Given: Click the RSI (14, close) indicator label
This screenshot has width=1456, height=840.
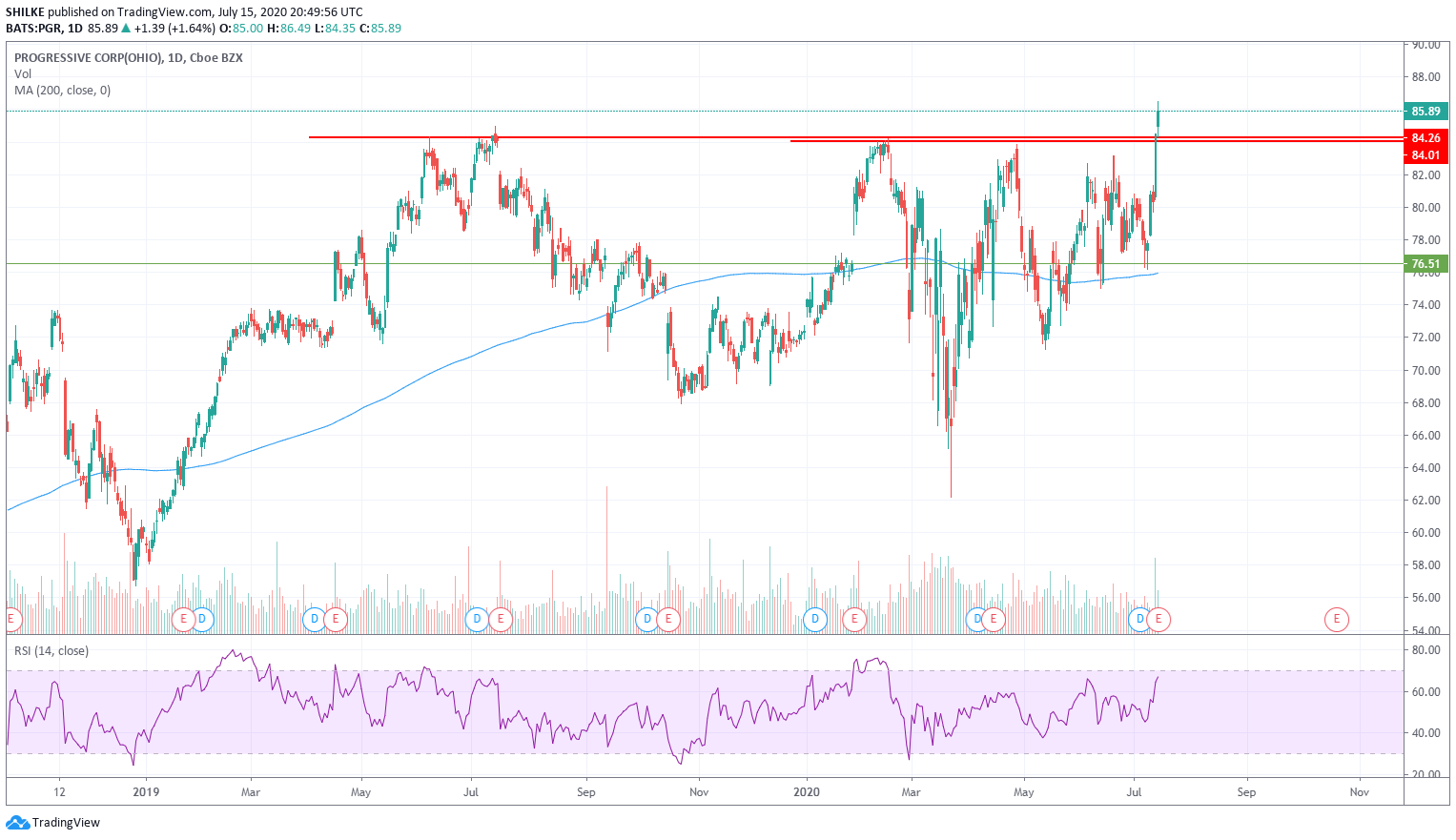Looking at the screenshot, I should click(x=51, y=651).
